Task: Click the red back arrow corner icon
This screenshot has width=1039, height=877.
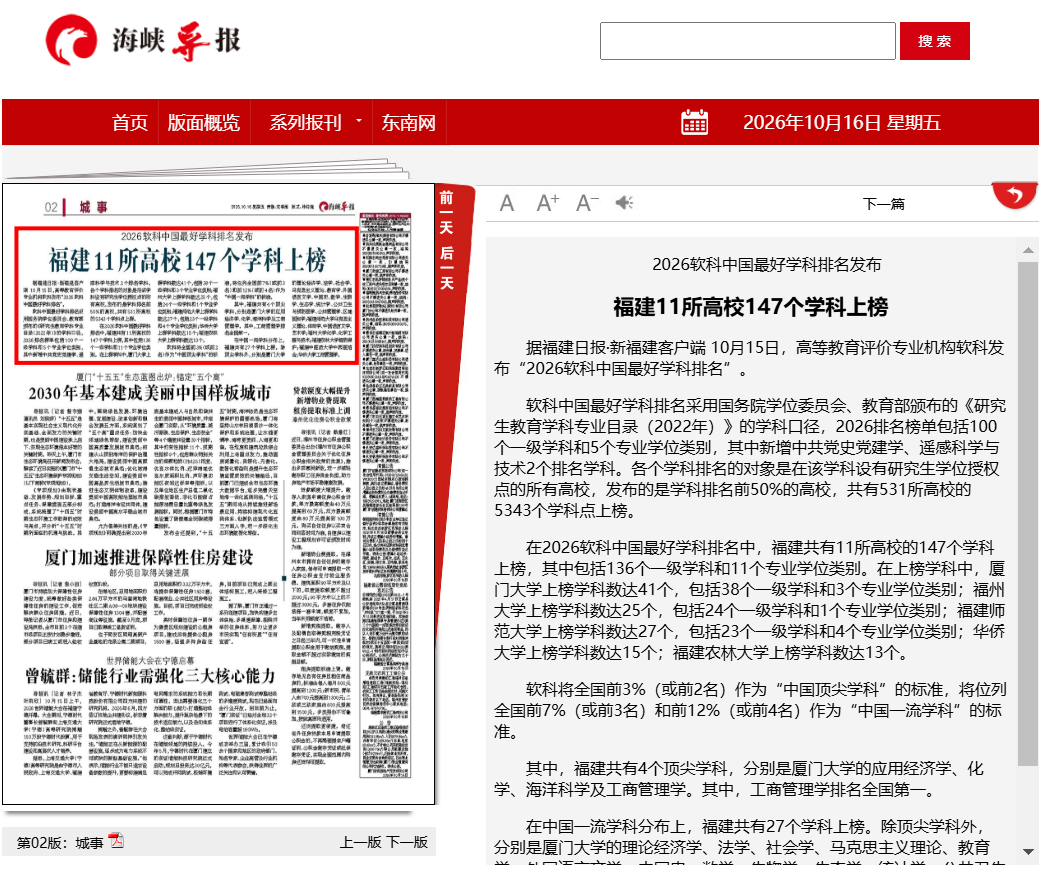Action: [x=1015, y=195]
